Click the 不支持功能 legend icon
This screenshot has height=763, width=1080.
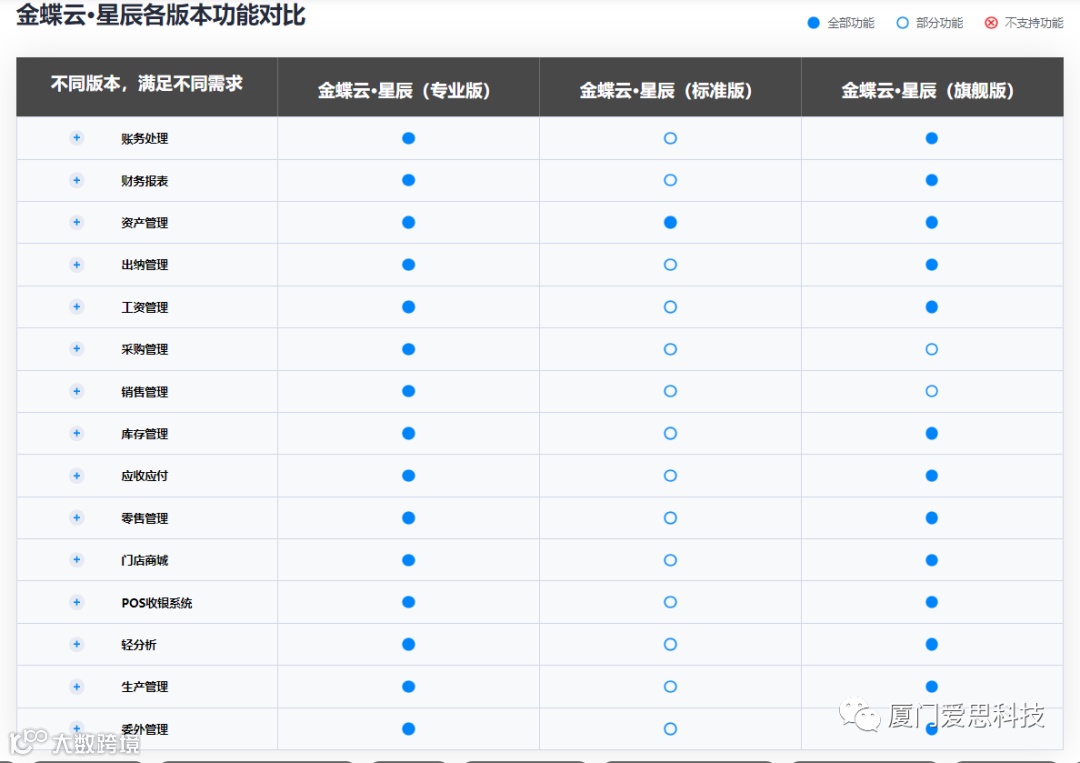coord(991,23)
